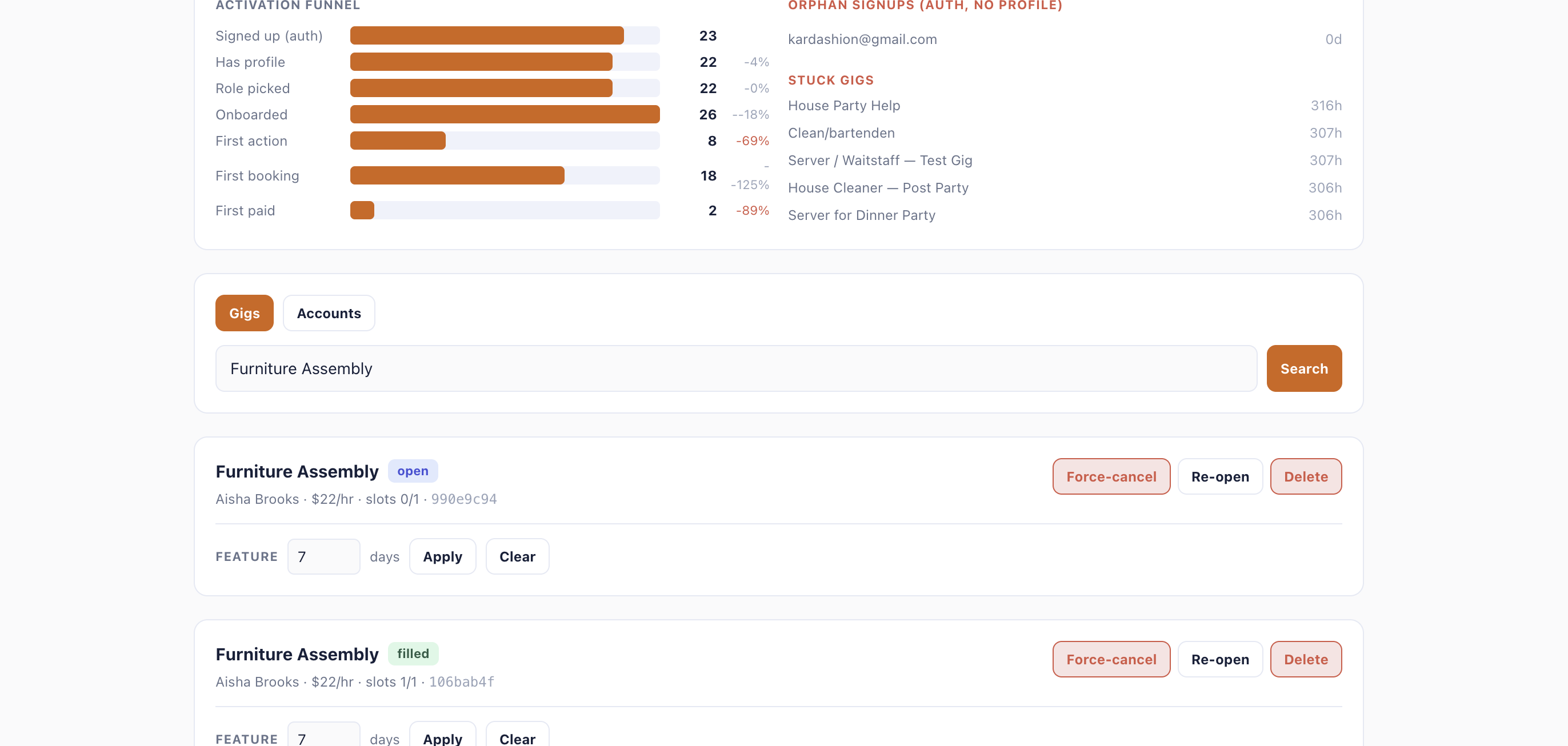This screenshot has width=1568, height=746.
Task: Force-cancel the filled Furniture Assembly gig
Action: pos(1111,659)
